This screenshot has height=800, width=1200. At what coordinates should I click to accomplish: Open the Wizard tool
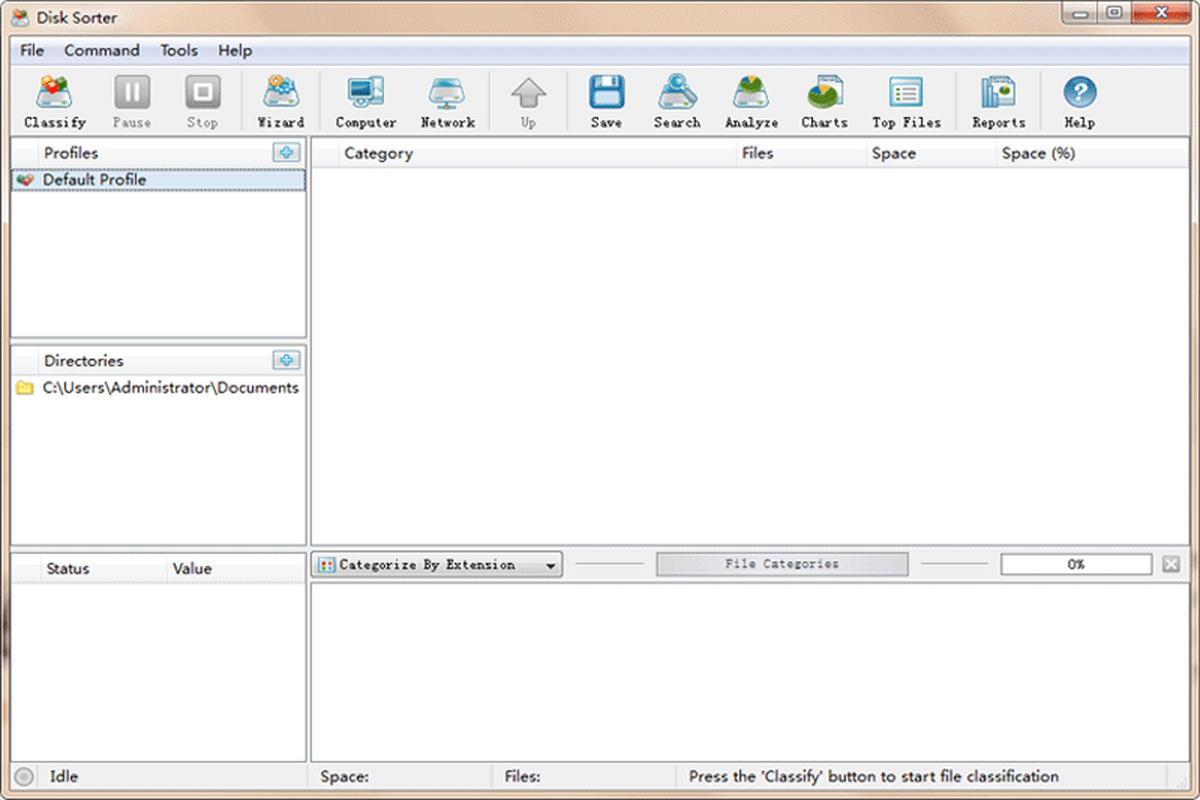click(x=280, y=100)
